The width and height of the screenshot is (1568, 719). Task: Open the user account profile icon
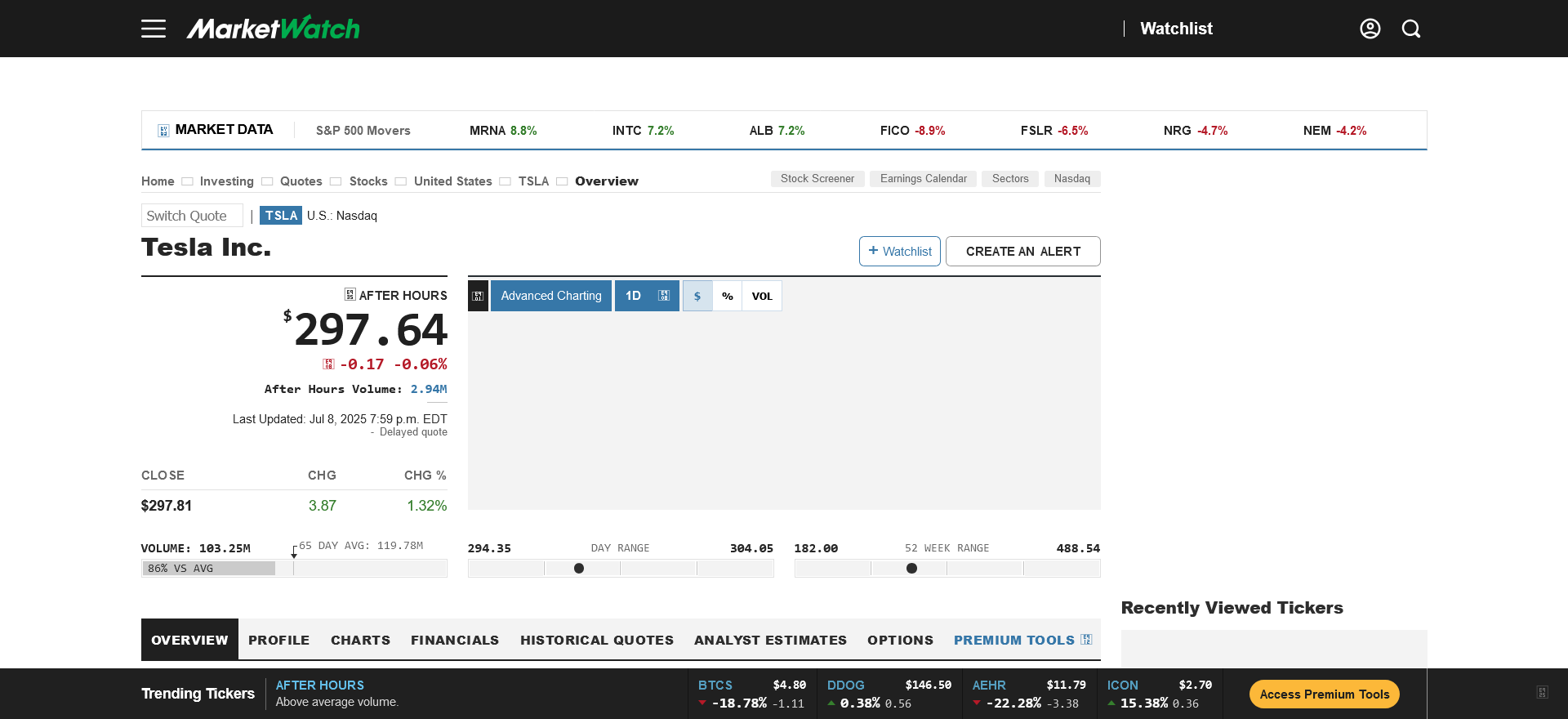pos(1370,29)
